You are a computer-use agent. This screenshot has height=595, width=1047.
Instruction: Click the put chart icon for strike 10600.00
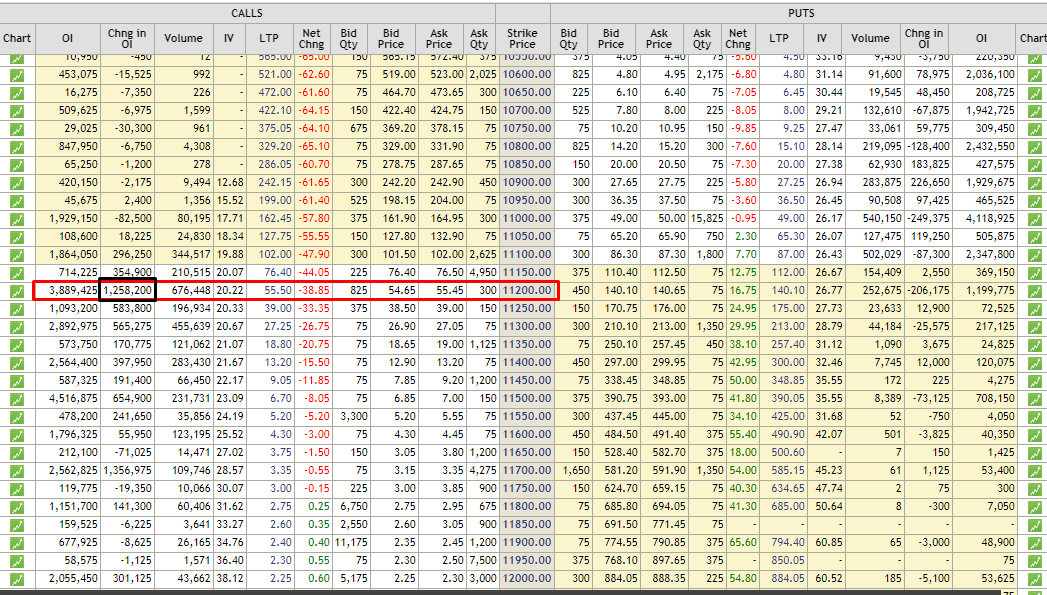click(1034, 74)
